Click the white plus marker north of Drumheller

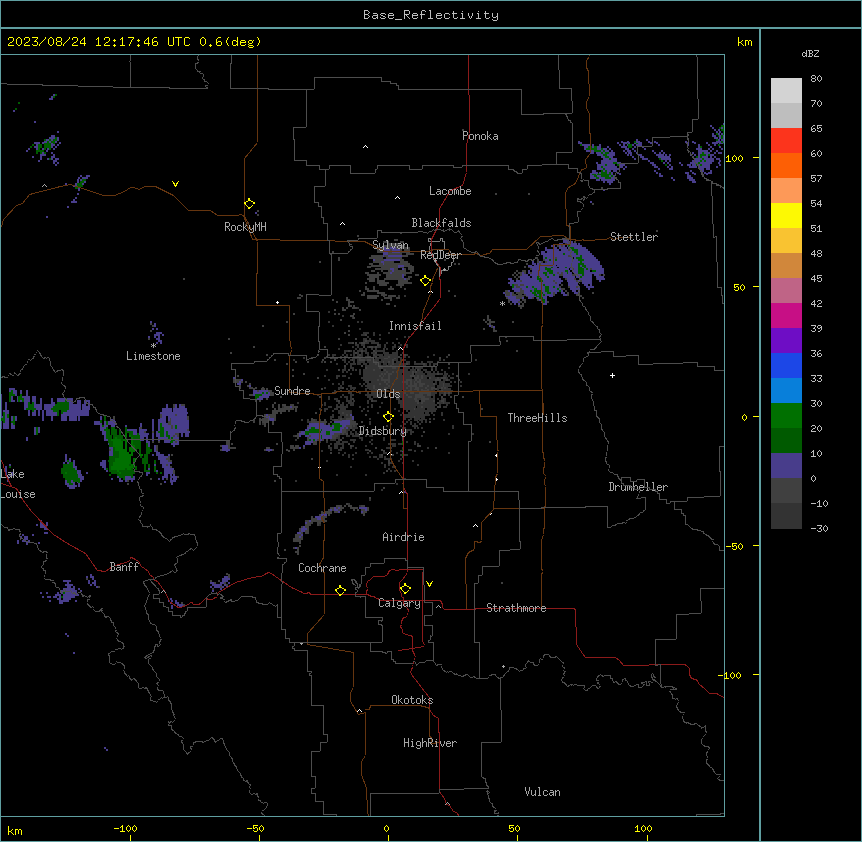612,375
